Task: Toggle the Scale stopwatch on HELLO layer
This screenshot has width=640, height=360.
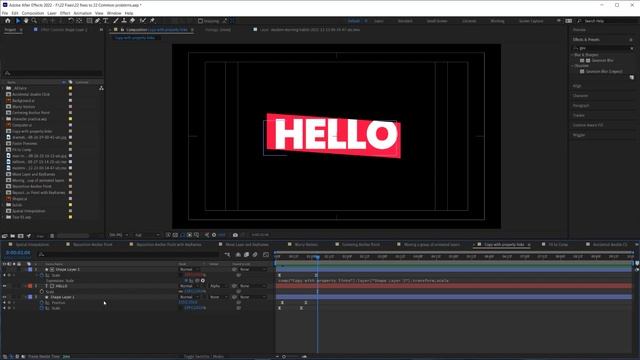Action: [42, 292]
